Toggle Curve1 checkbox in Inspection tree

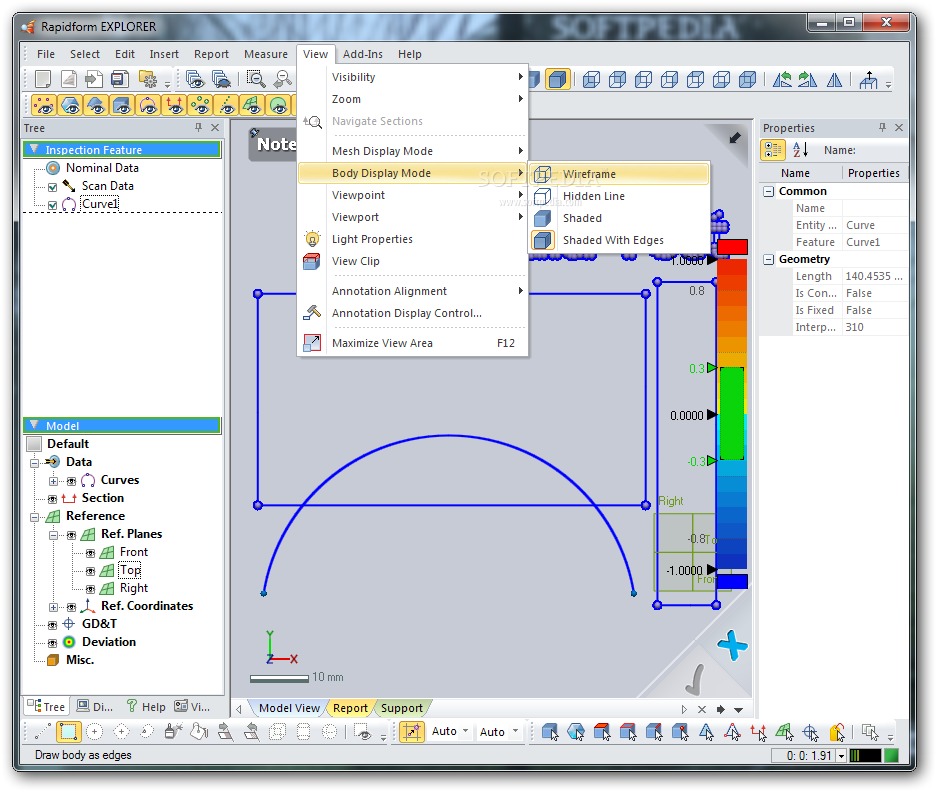coord(53,205)
